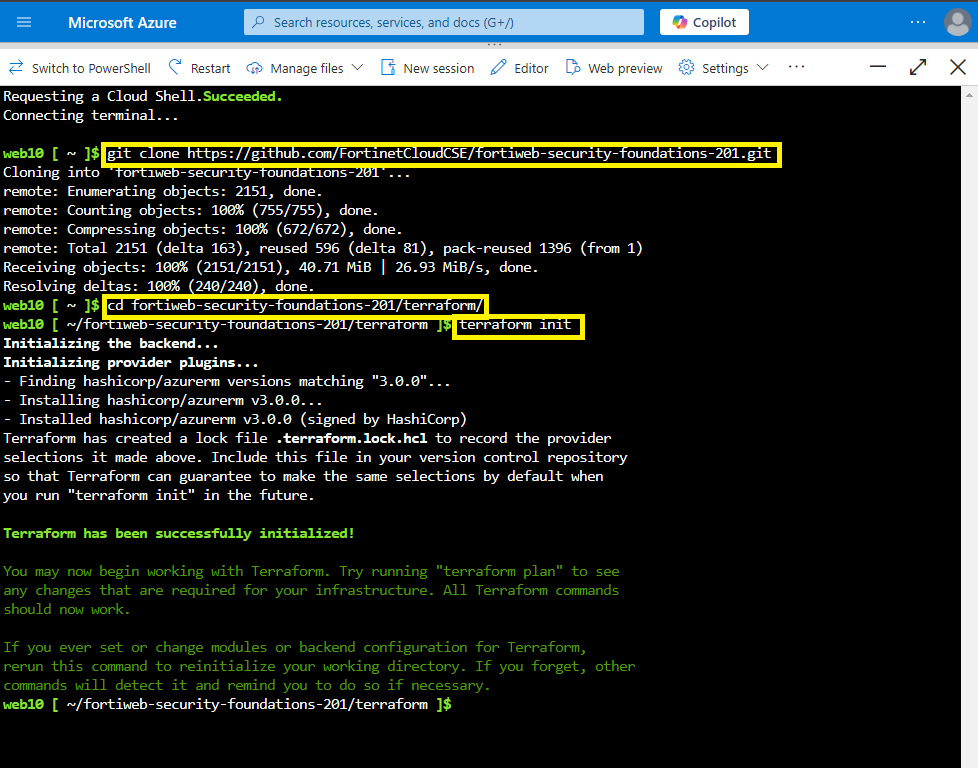978x768 pixels.
Task: Click 'remote: Enumerating objects: 2151, done.' line
Action: 163,192
